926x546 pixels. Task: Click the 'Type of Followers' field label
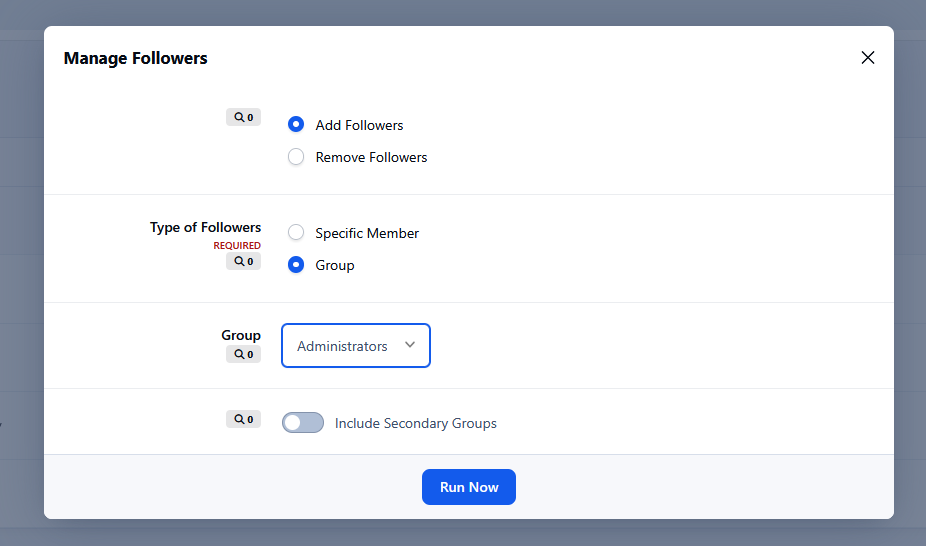point(205,227)
